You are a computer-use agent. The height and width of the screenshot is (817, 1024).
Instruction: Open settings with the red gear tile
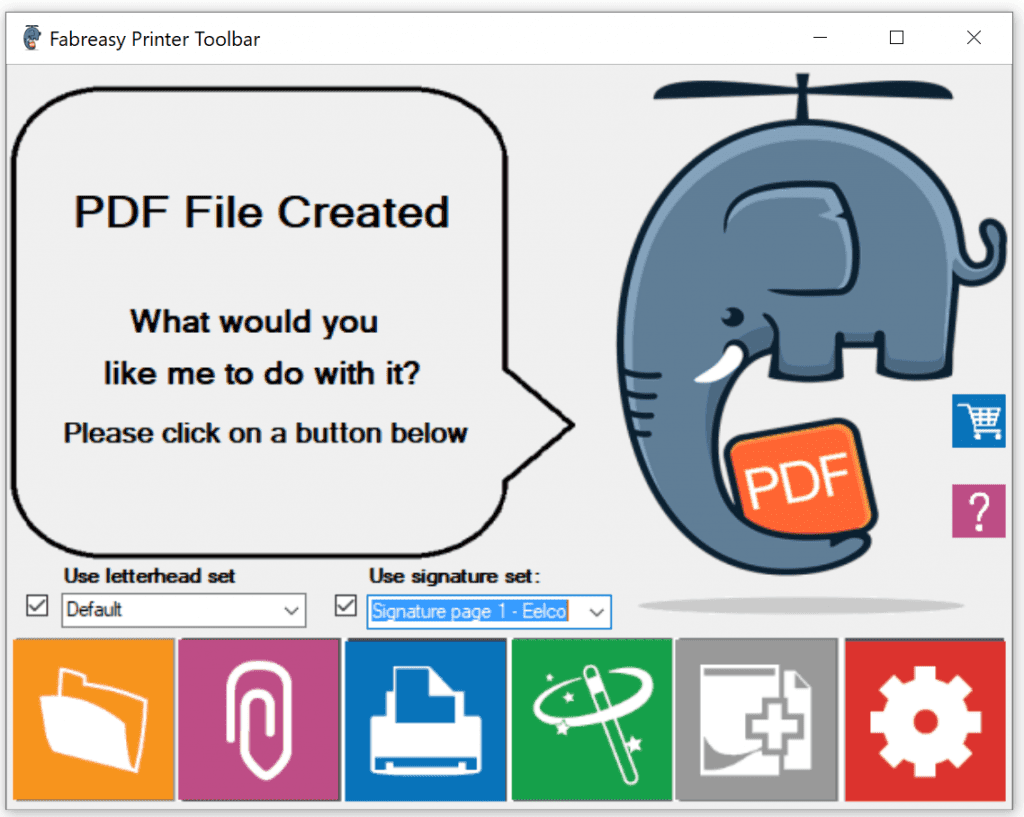click(x=925, y=720)
